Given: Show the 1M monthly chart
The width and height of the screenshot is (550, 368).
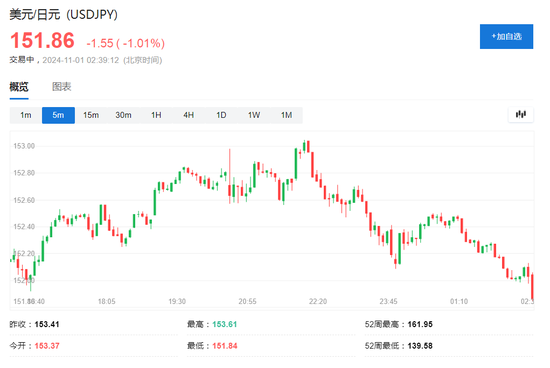Looking at the screenshot, I should tap(287, 115).
